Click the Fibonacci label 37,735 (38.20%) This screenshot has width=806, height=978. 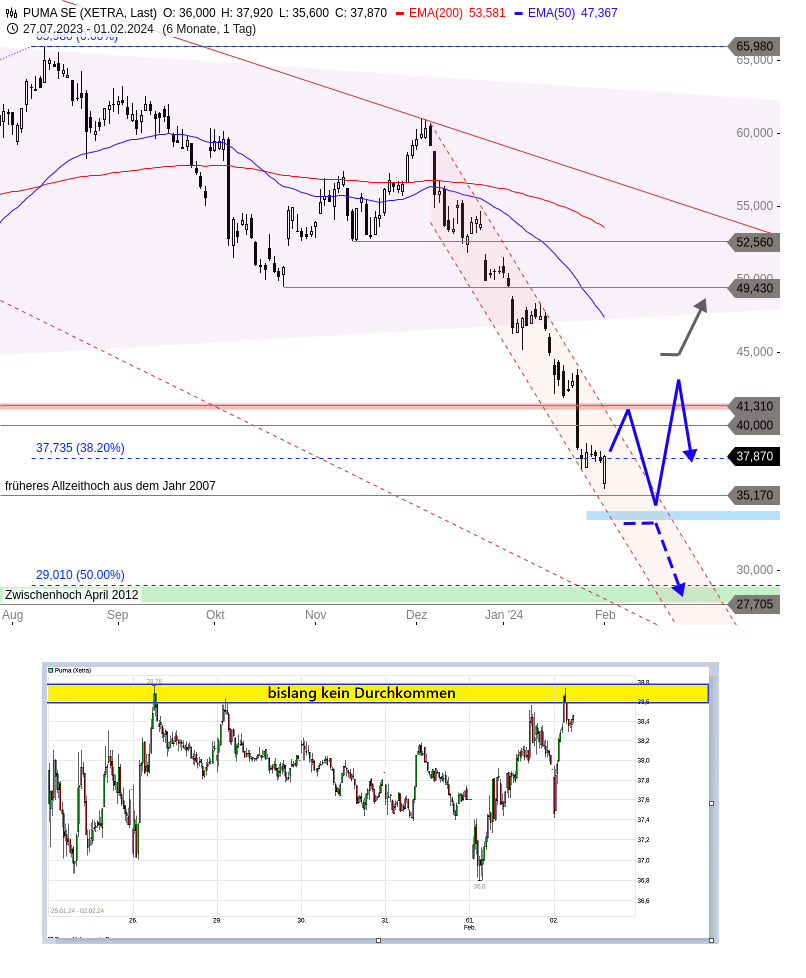pos(80,448)
